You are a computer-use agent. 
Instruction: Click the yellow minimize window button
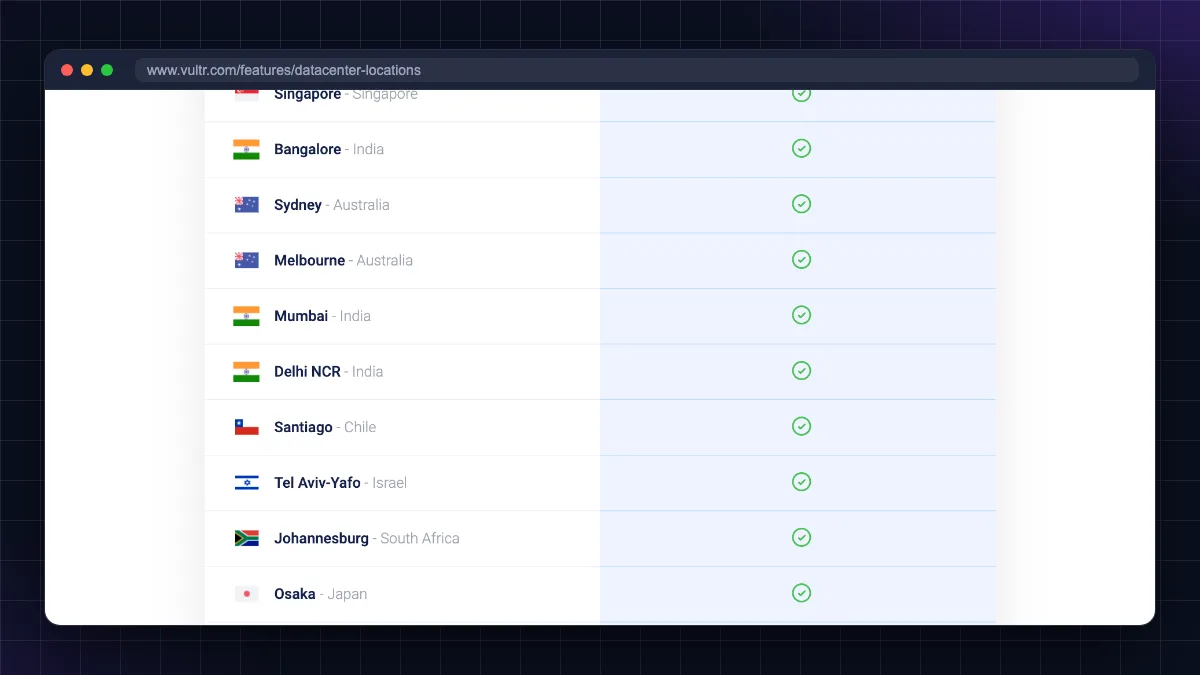click(x=87, y=70)
